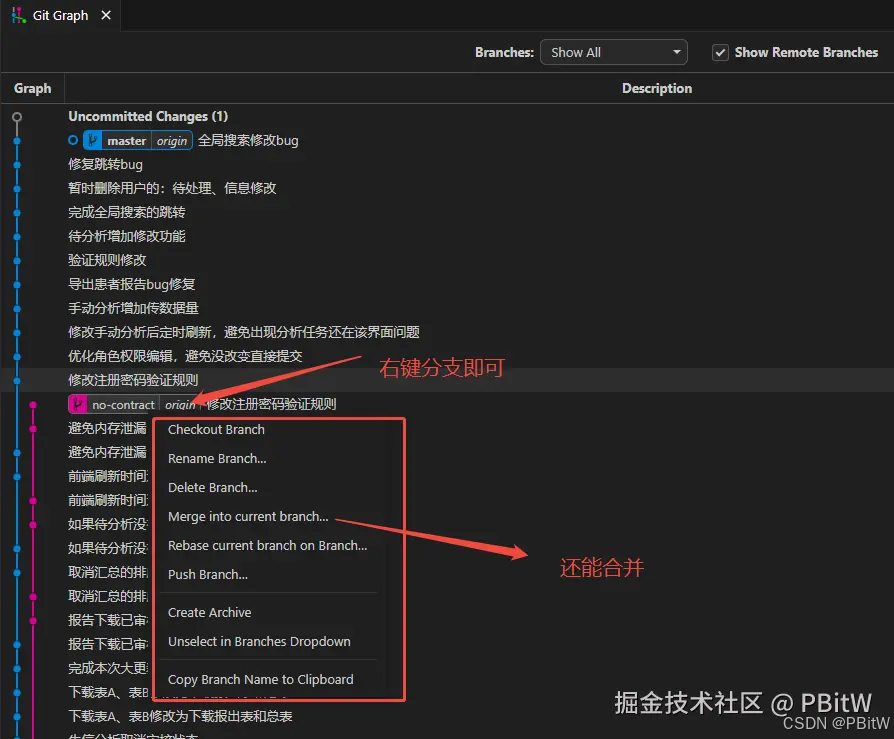Choose Push Branch... menu entry

pyautogui.click(x=208, y=575)
